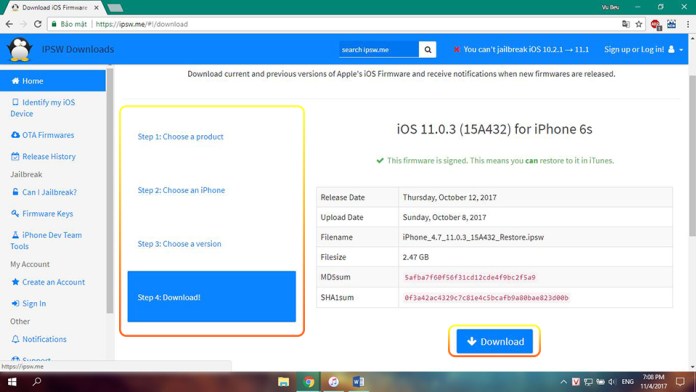Click Create an Account link
Viewport: 696px width, 392px height.
click(48, 282)
